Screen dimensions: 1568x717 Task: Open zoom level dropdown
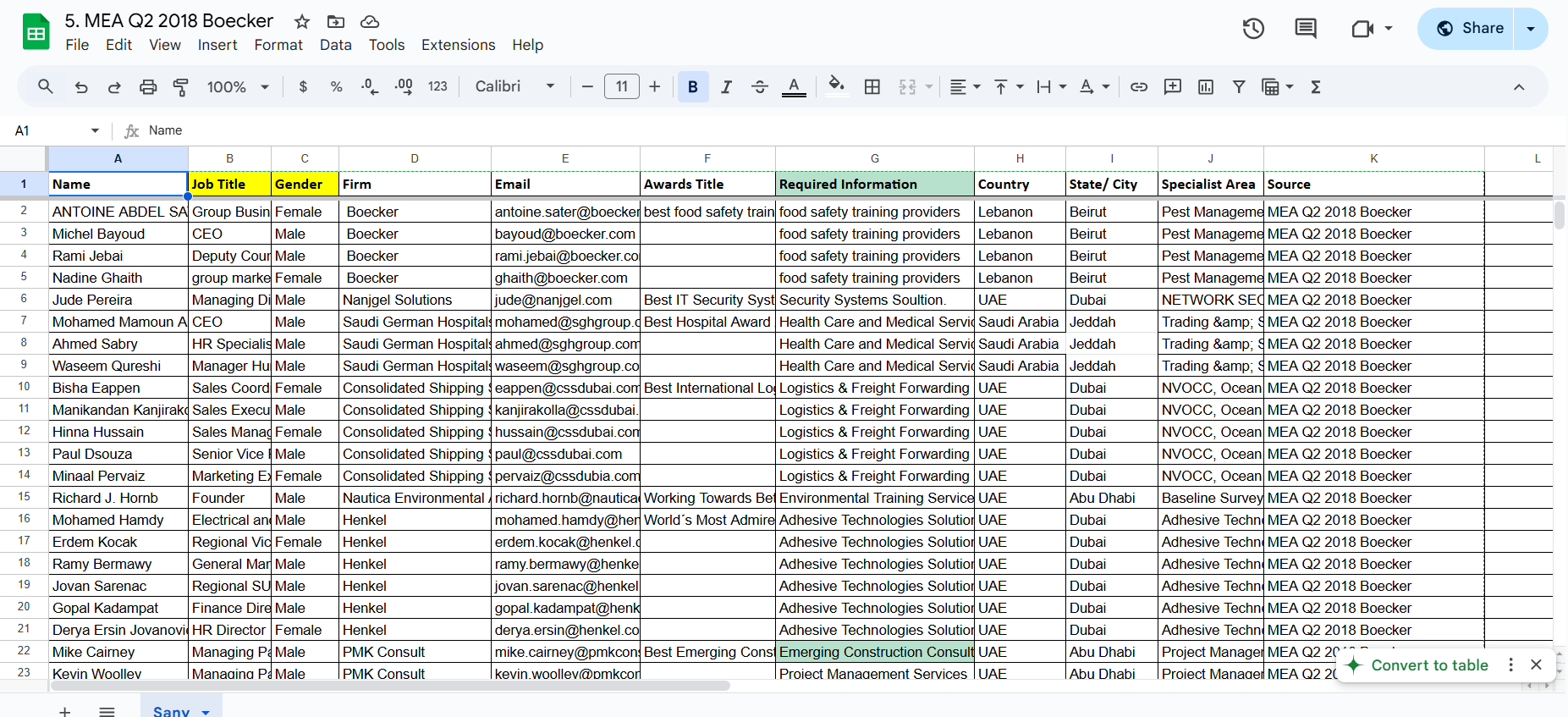tap(238, 86)
